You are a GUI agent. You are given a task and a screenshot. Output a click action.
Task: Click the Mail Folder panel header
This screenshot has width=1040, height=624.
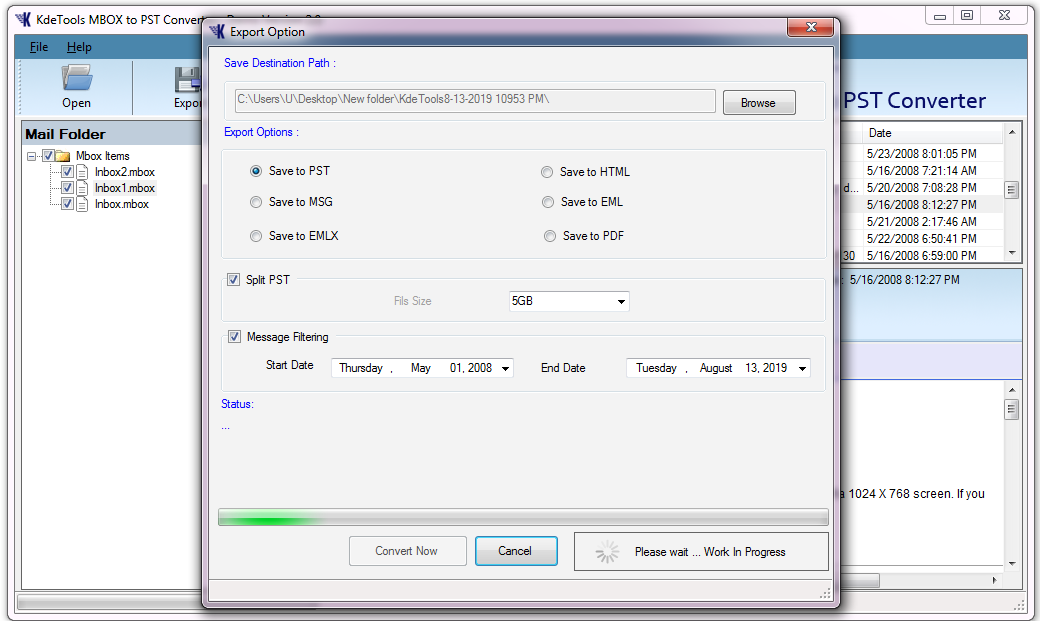point(111,134)
